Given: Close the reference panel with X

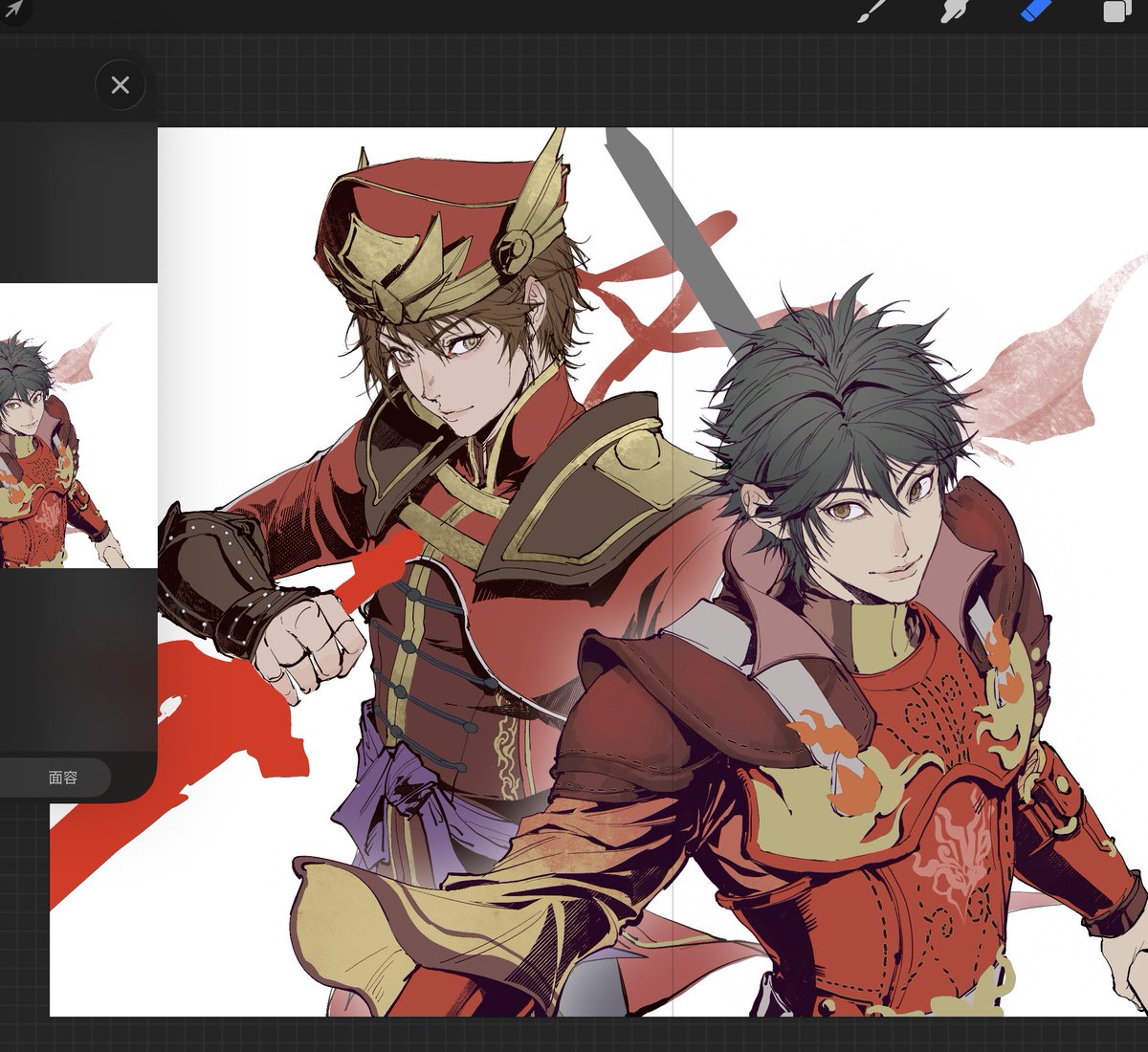Looking at the screenshot, I should coord(121,85).
